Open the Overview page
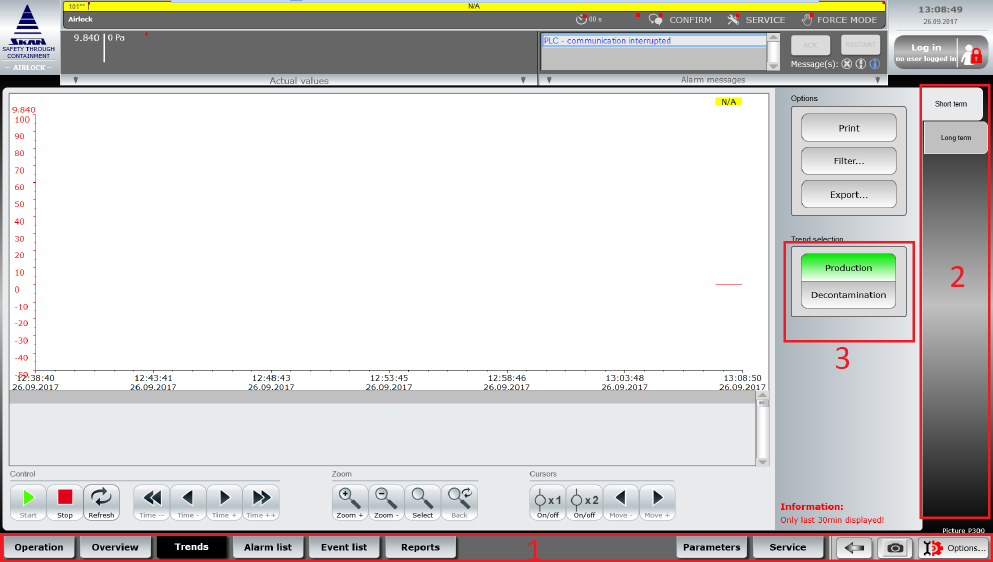 coord(115,547)
